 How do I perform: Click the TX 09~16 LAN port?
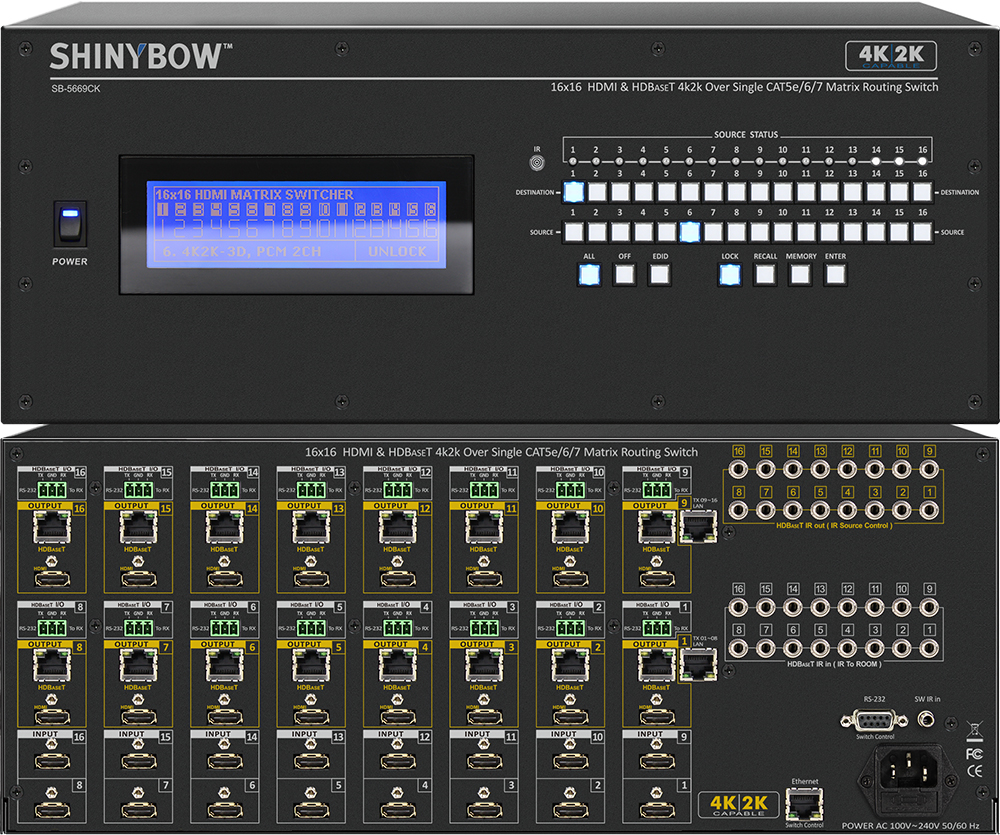click(x=698, y=527)
